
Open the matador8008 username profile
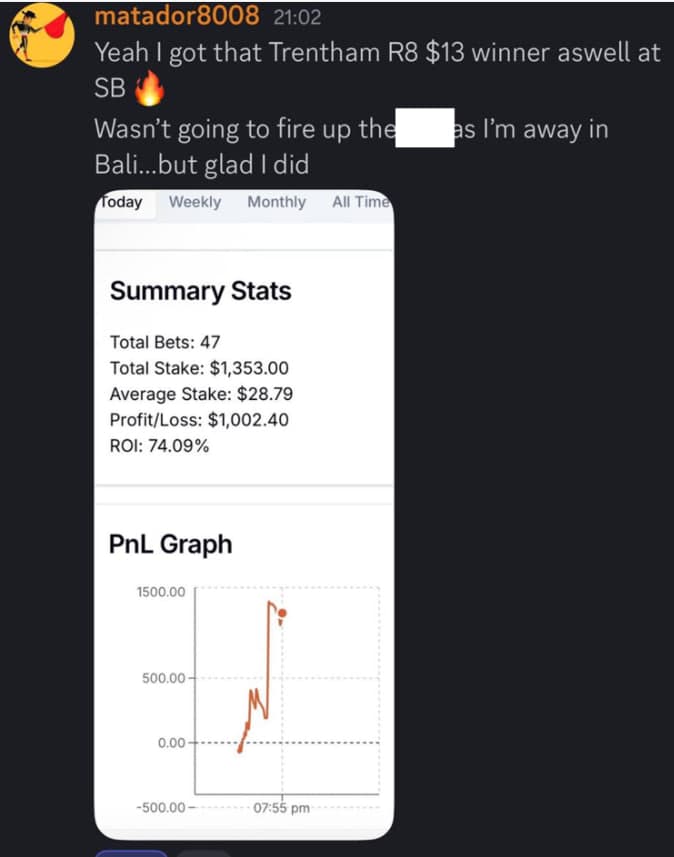coord(176,17)
